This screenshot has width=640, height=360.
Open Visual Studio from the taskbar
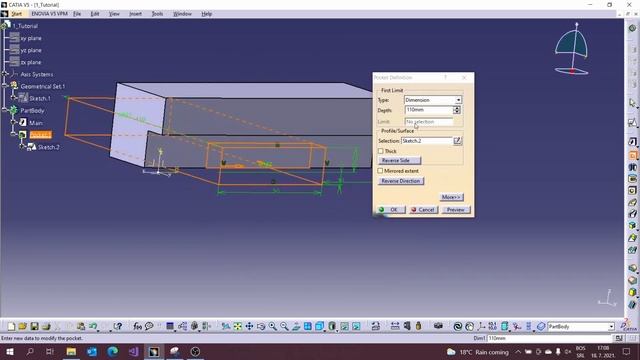[x=133, y=351]
